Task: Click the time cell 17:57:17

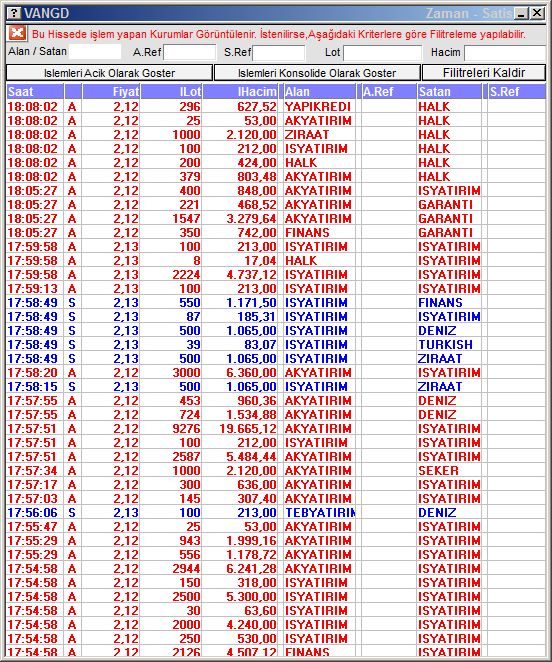Action: [x=35, y=485]
